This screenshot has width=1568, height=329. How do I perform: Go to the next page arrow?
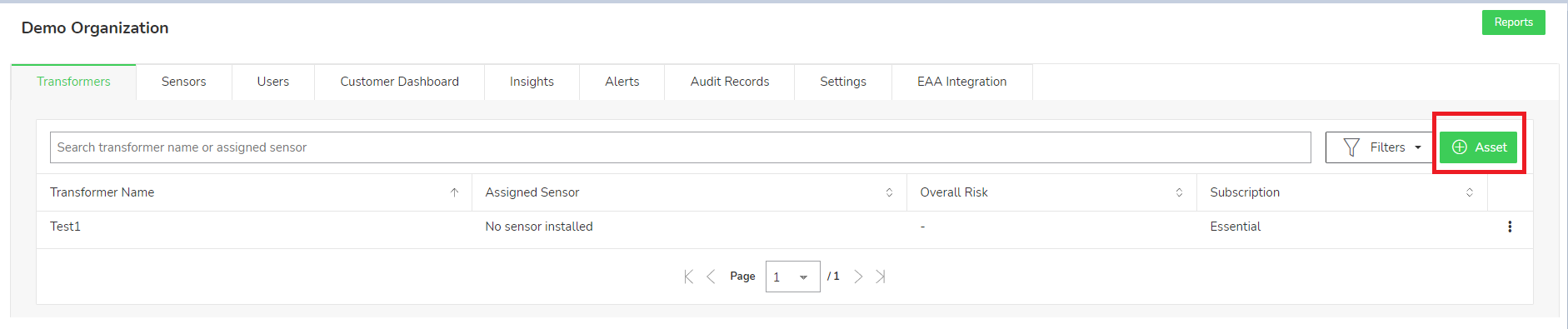[858, 277]
